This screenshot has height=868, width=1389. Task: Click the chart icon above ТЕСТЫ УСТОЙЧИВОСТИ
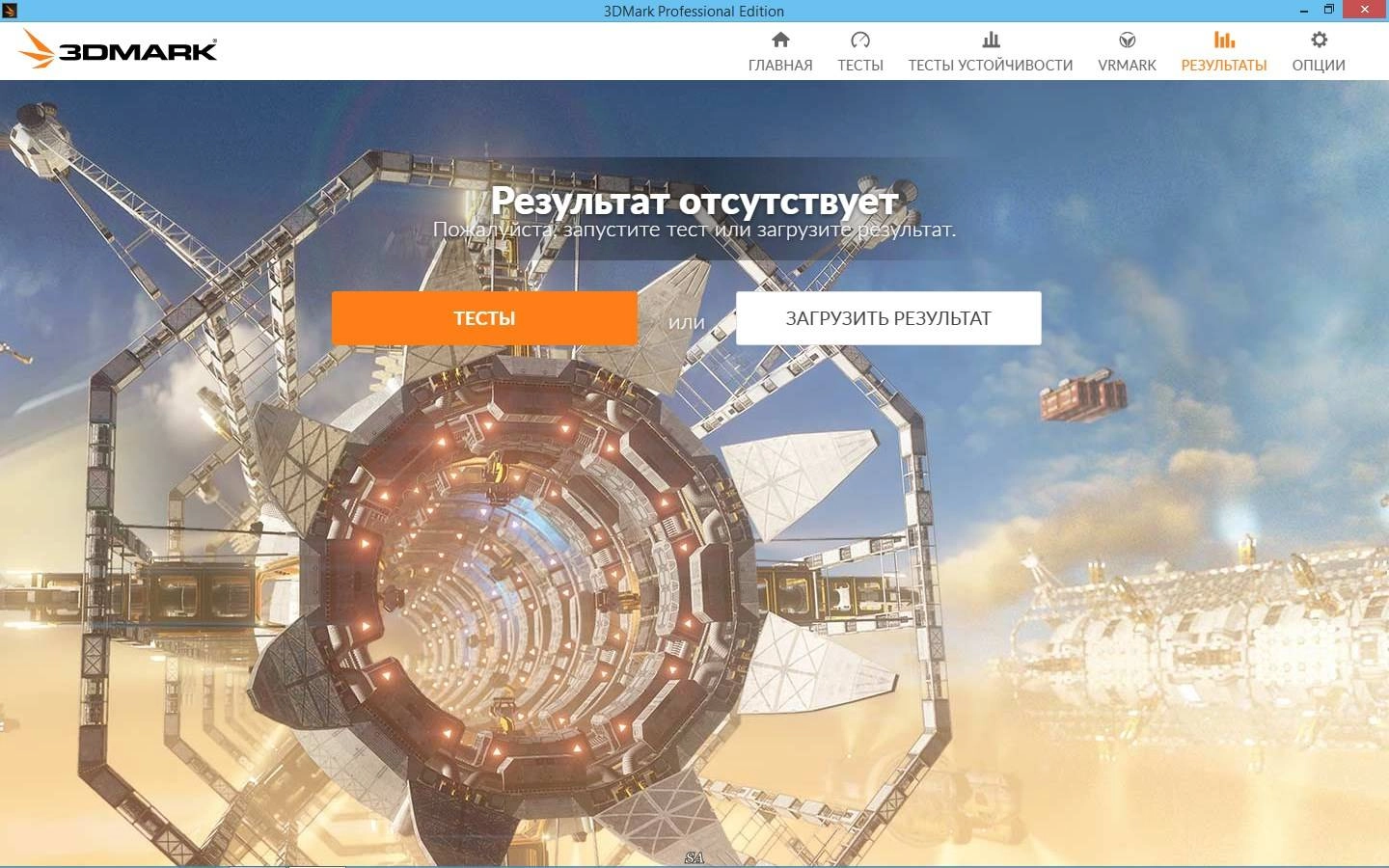[991, 40]
